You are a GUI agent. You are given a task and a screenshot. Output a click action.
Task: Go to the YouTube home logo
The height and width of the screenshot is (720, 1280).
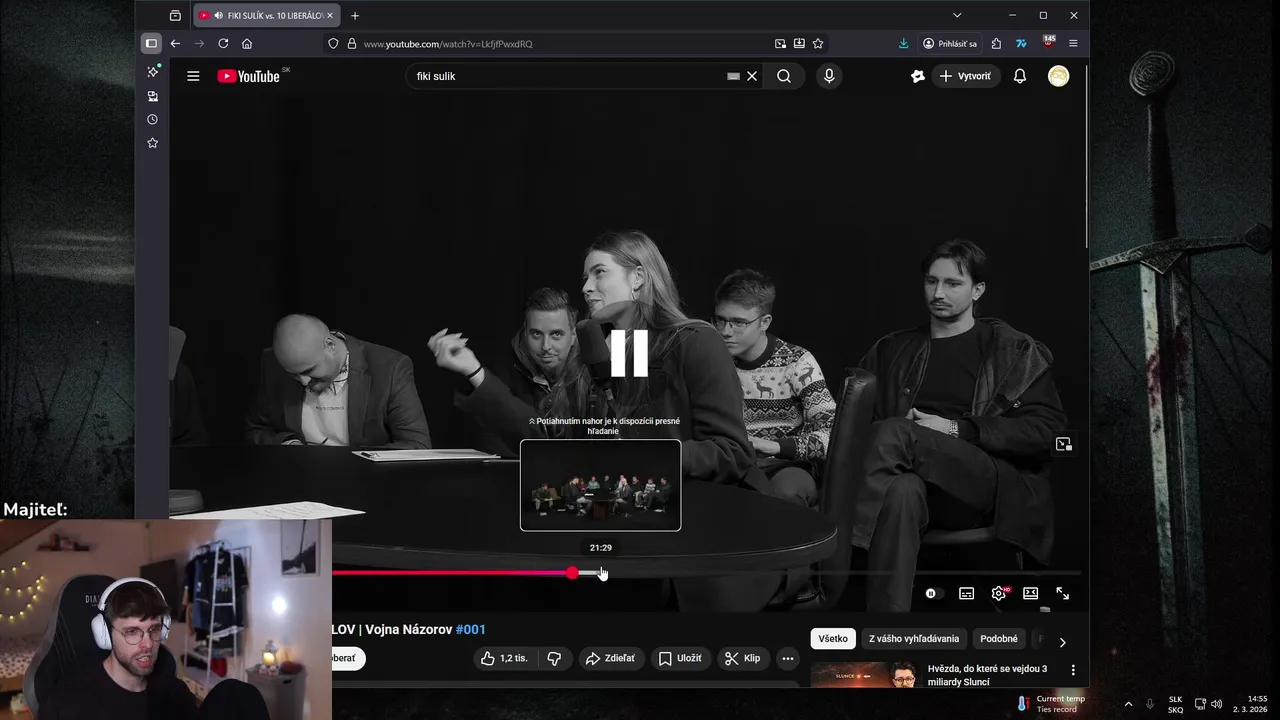[248, 76]
